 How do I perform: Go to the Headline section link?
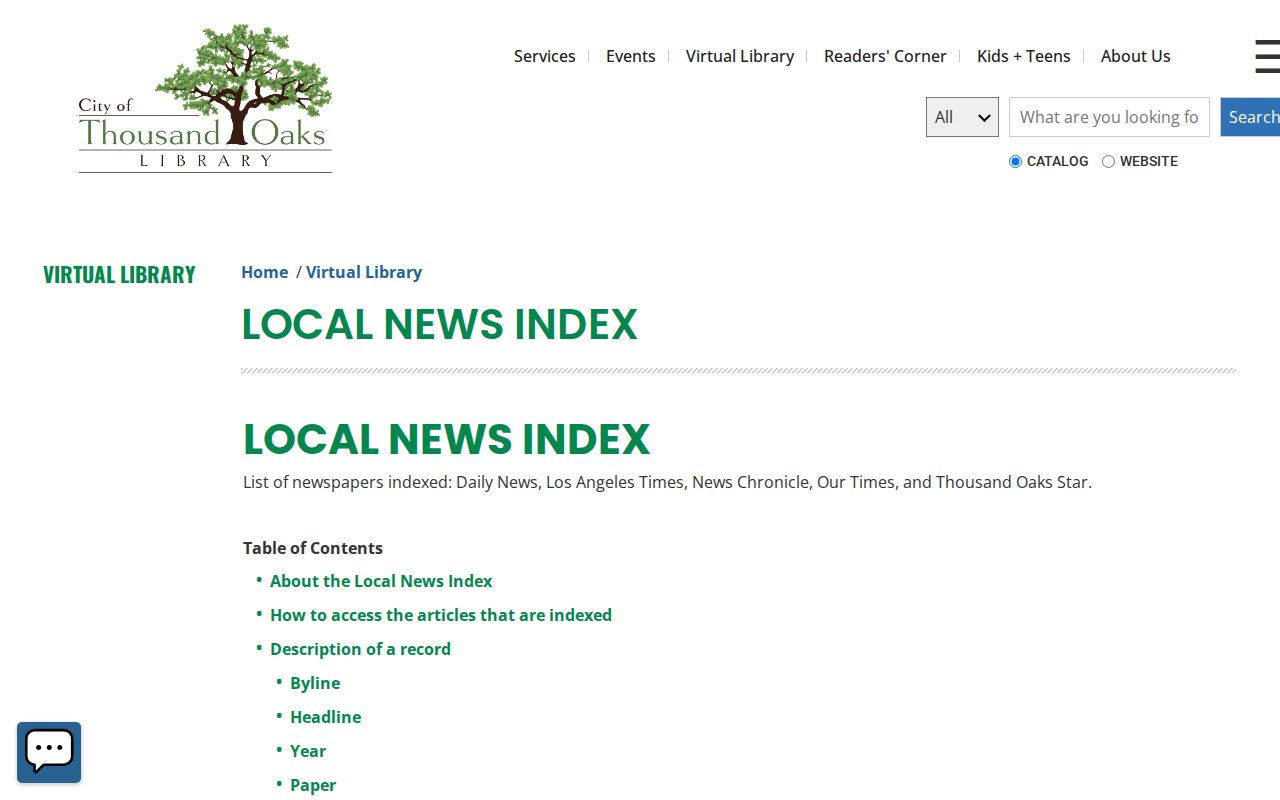click(325, 717)
